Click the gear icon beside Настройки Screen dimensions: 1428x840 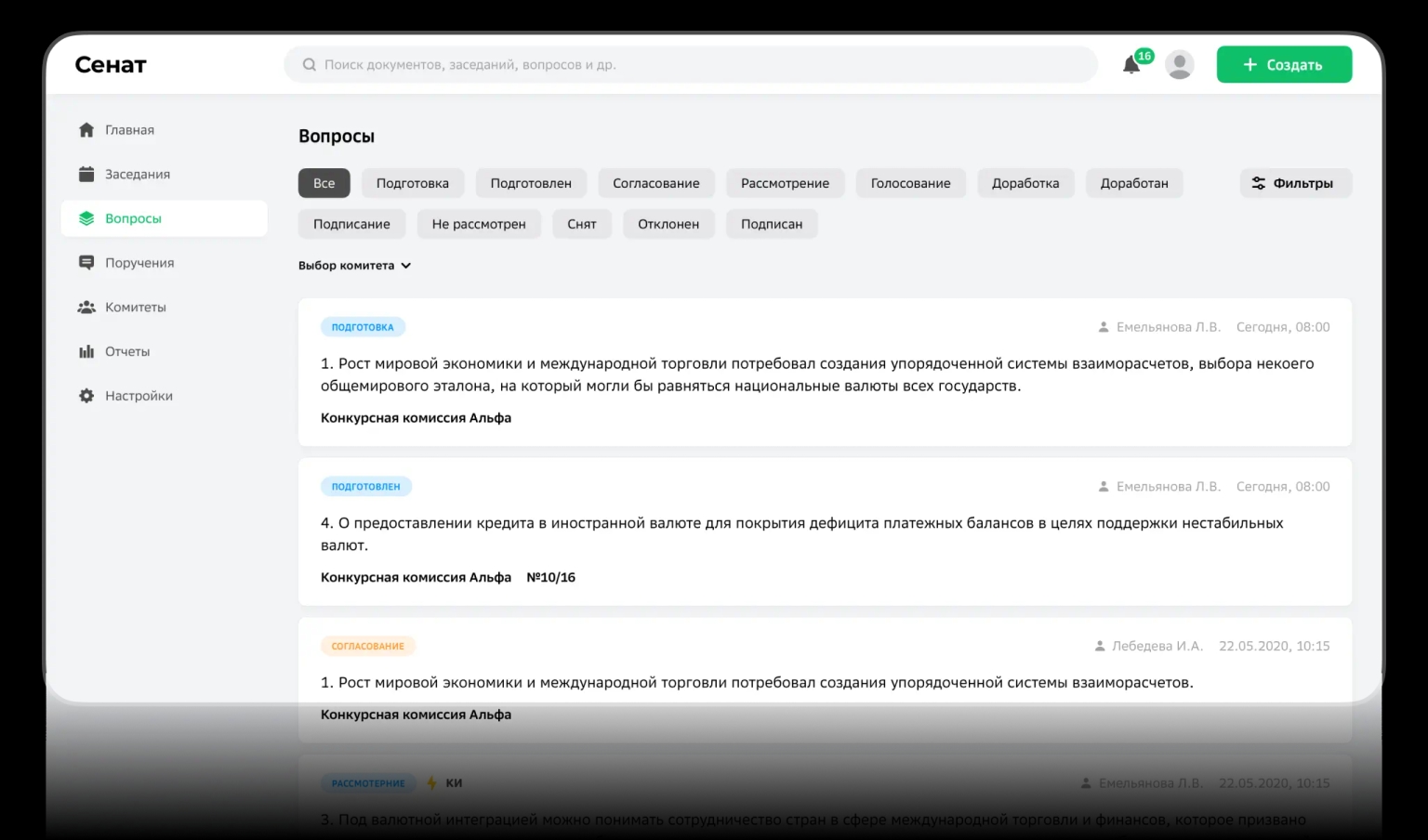(x=86, y=396)
